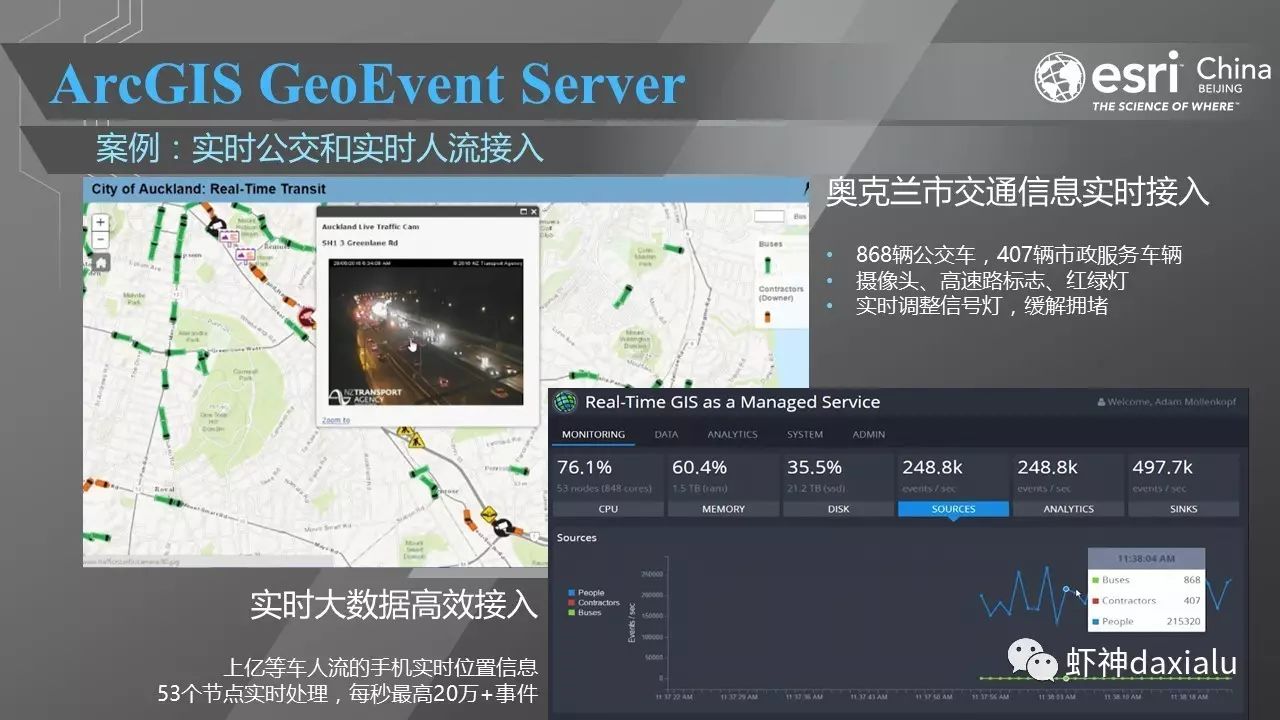Maximize the Auckland Live Traffic Cam popup
Image resolution: width=1280 pixels, height=720 pixels.
point(523,212)
